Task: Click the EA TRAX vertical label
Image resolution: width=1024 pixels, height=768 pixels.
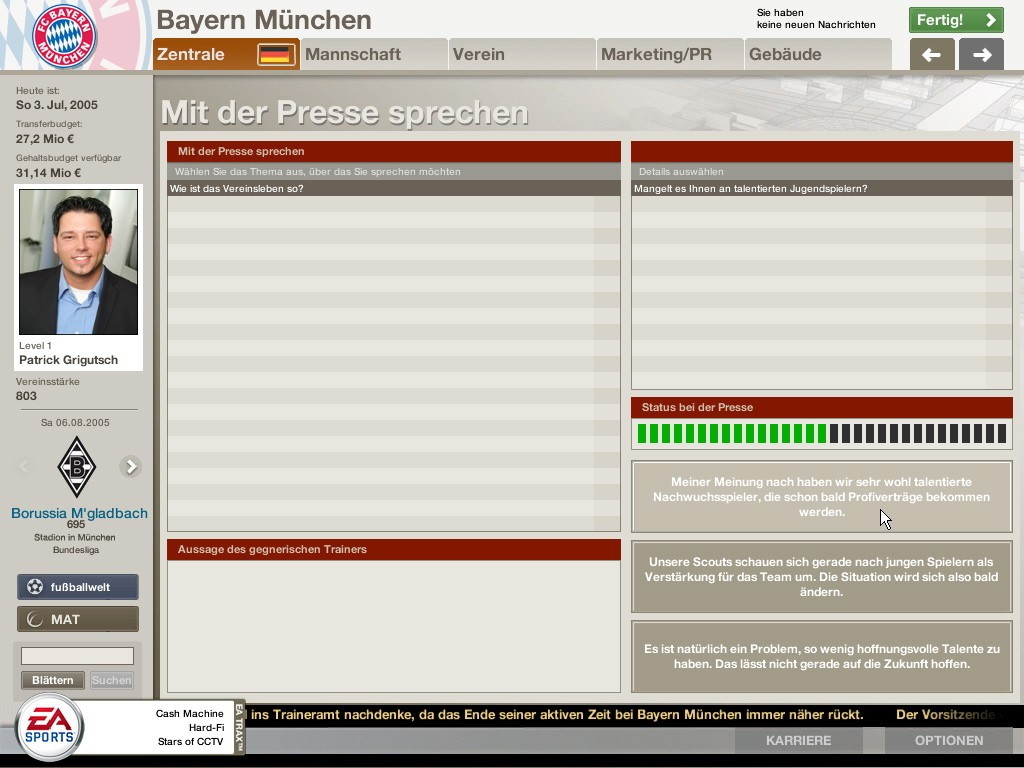Action: [x=239, y=727]
